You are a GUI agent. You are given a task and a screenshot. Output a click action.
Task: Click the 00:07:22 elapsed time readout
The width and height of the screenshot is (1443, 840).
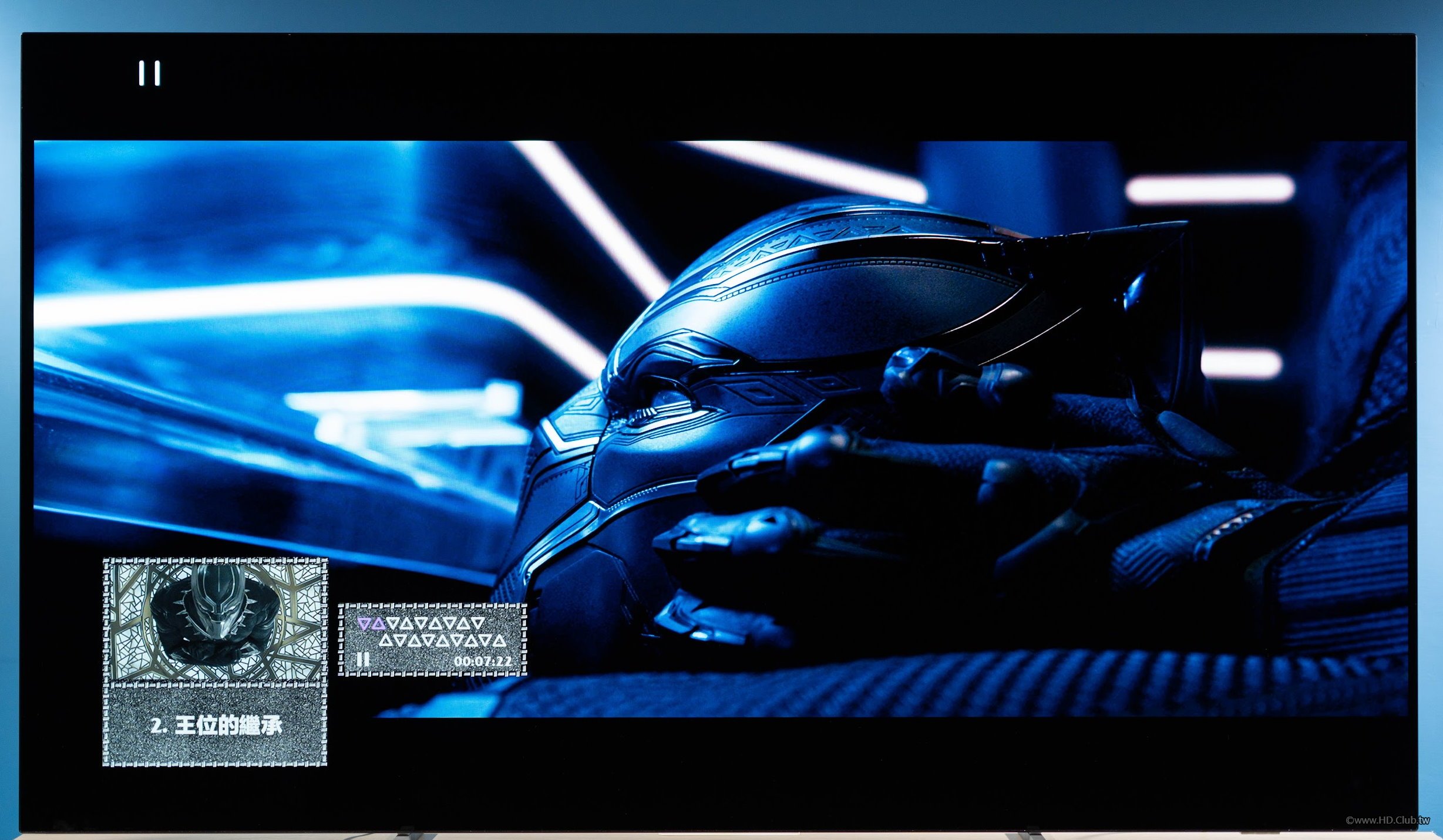[483, 662]
